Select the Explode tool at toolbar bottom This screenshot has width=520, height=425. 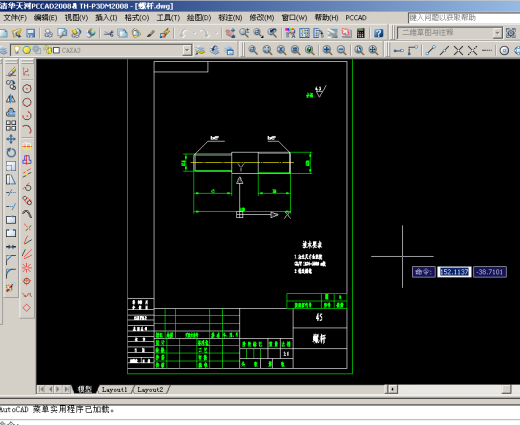click(x=10, y=287)
